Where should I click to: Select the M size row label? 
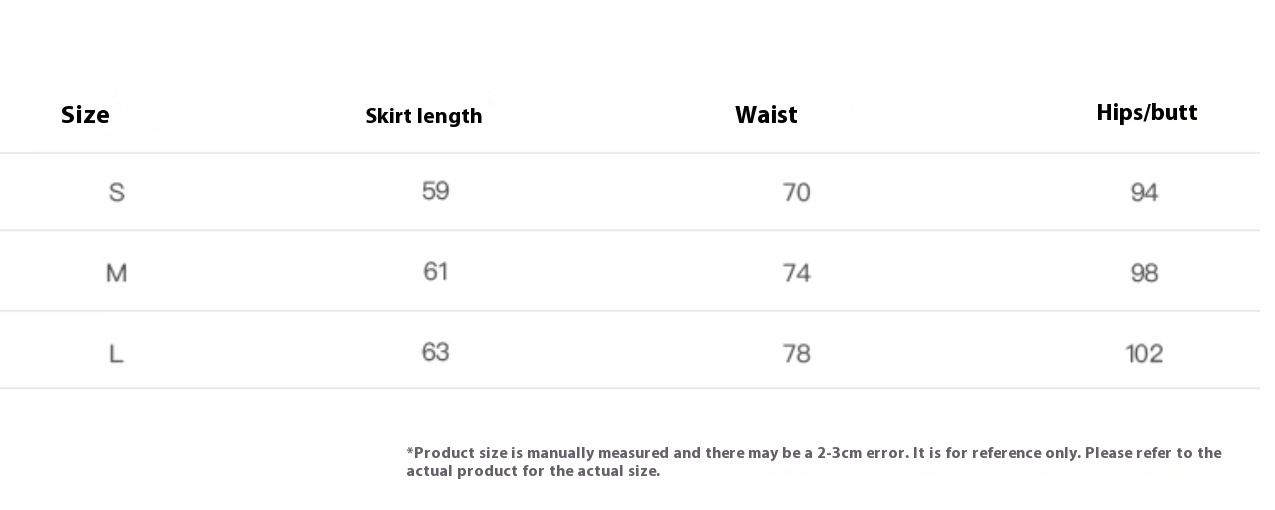116,272
